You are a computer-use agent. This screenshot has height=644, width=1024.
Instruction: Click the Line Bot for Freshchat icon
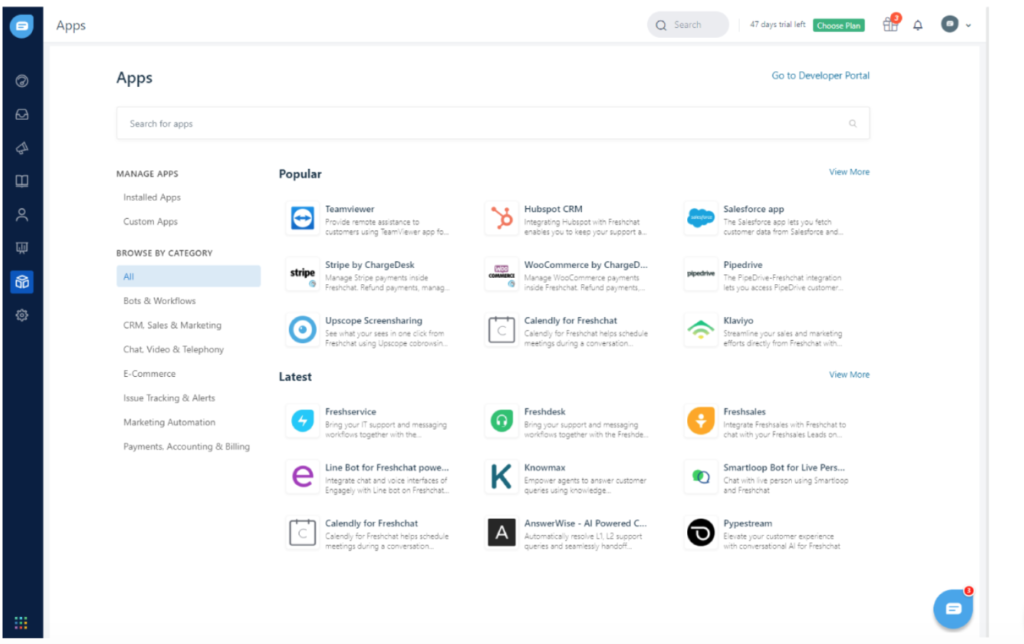coord(302,477)
